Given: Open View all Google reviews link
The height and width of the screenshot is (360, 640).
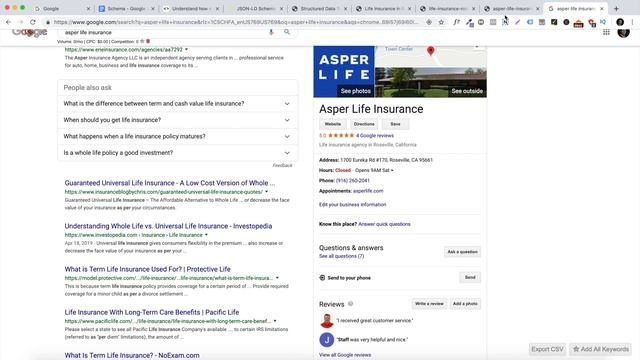Looking at the screenshot, I should pos(345,355).
